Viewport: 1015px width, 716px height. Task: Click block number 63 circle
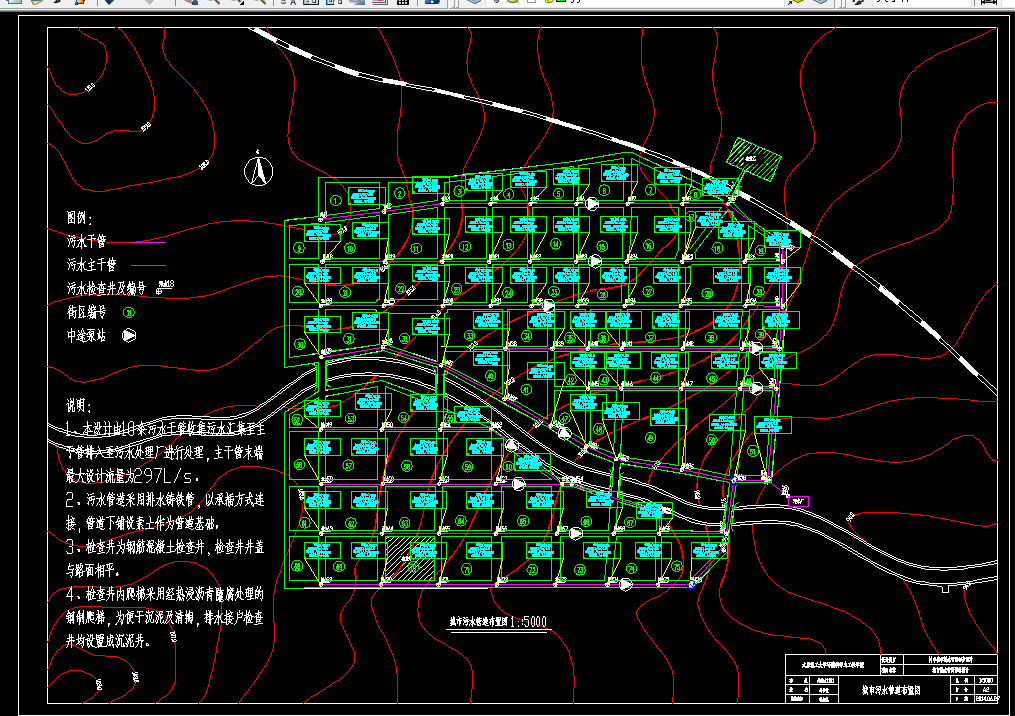click(x=405, y=522)
